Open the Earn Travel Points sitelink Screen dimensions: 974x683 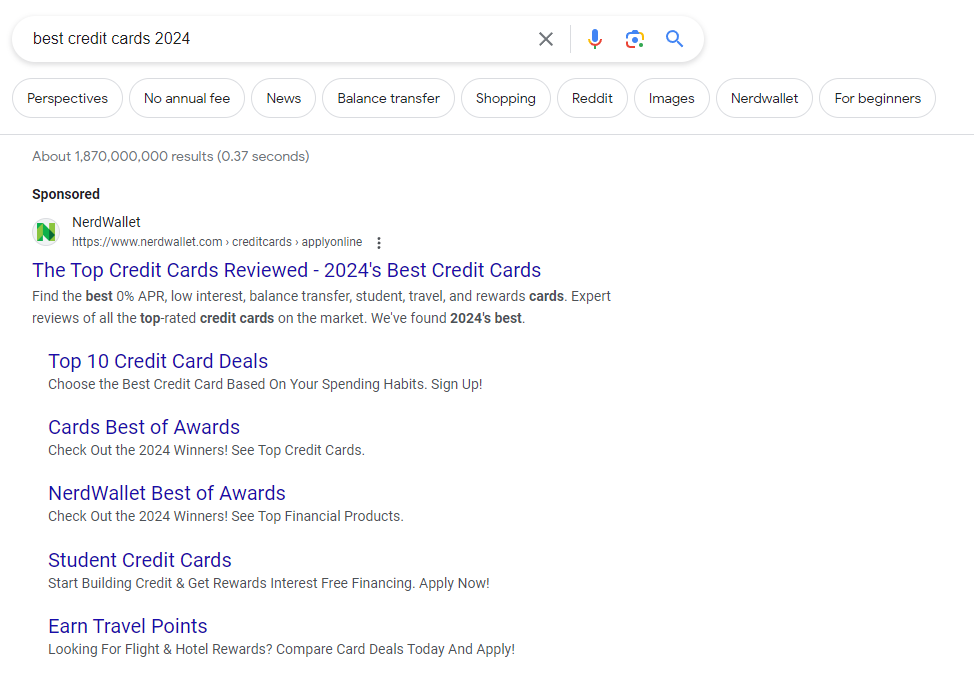(x=128, y=626)
